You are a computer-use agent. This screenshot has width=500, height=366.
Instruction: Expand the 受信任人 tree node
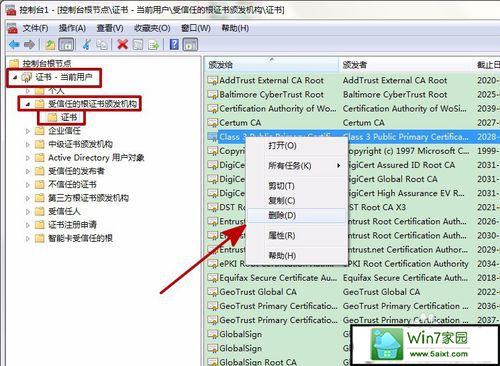pyautogui.click(x=28, y=212)
